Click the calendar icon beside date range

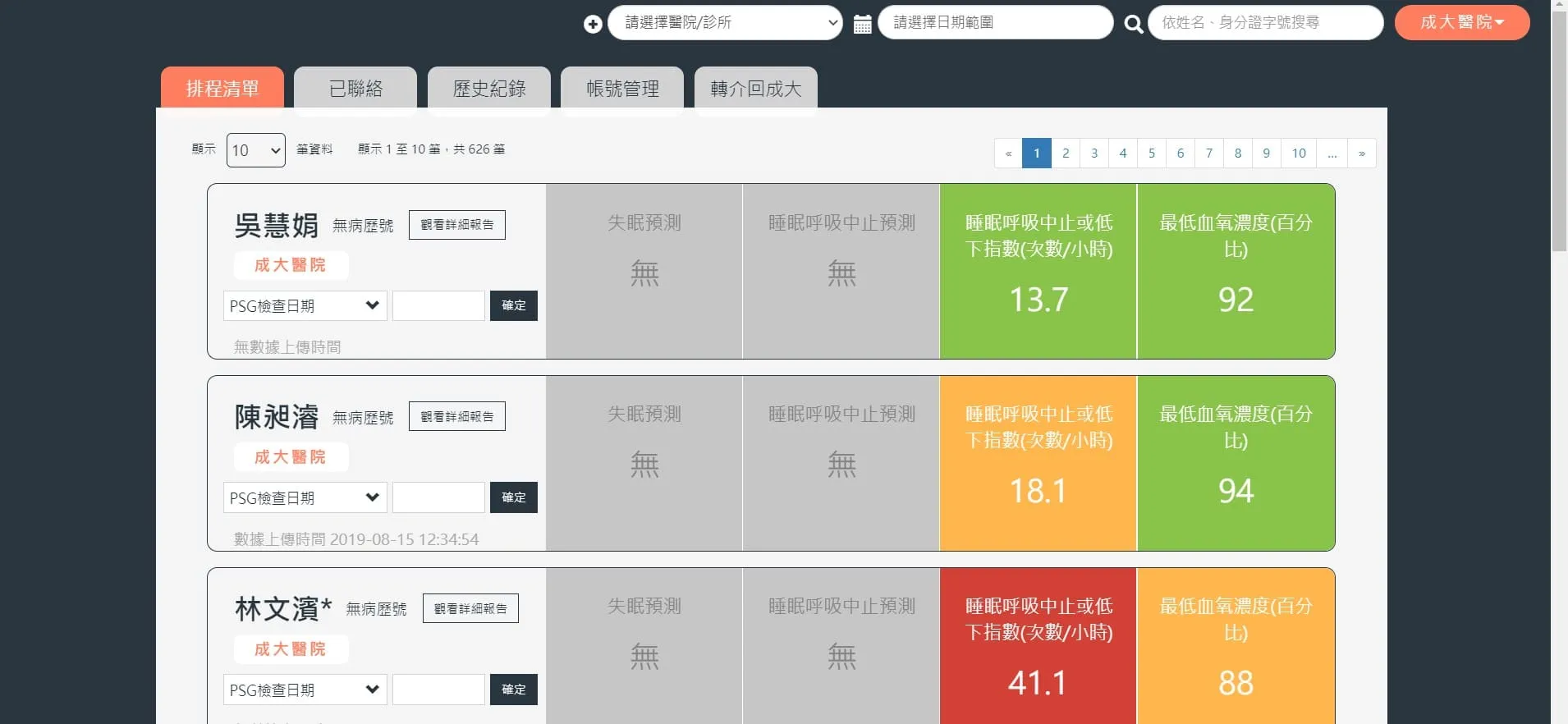pos(862,24)
